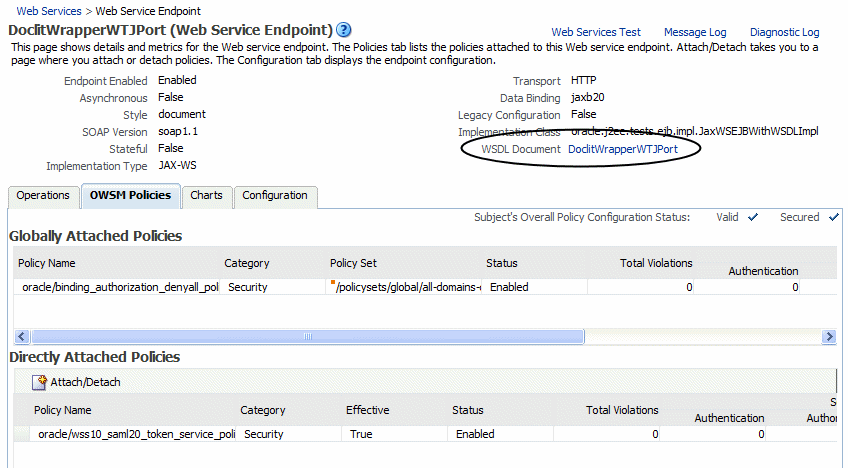Click Security category of wss10_saml20 policy

(263, 434)
